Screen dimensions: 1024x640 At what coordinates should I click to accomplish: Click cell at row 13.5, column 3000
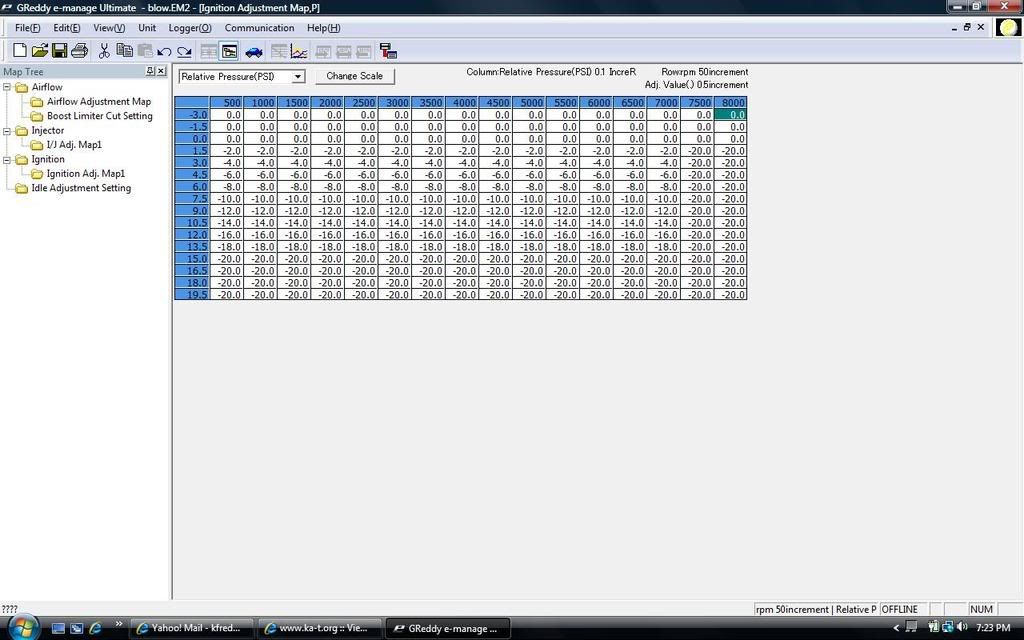click(394, 247)
